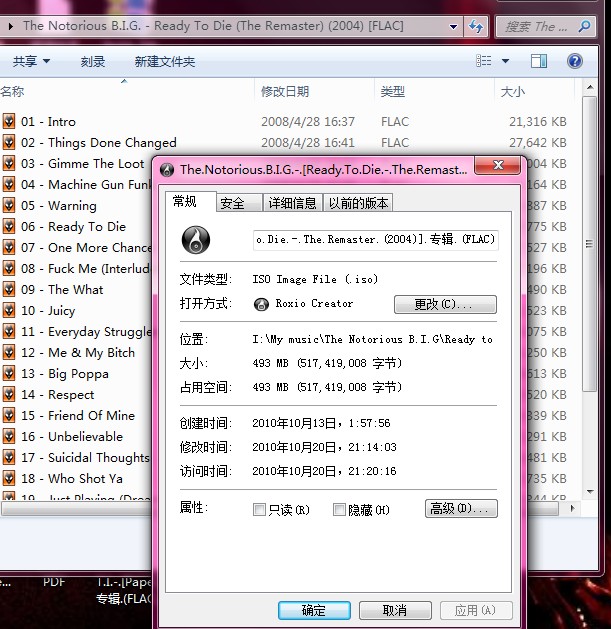Click the search magnifier icon
Image resolution: width=611 pixels, height=629 pixels.
[584, 26]
